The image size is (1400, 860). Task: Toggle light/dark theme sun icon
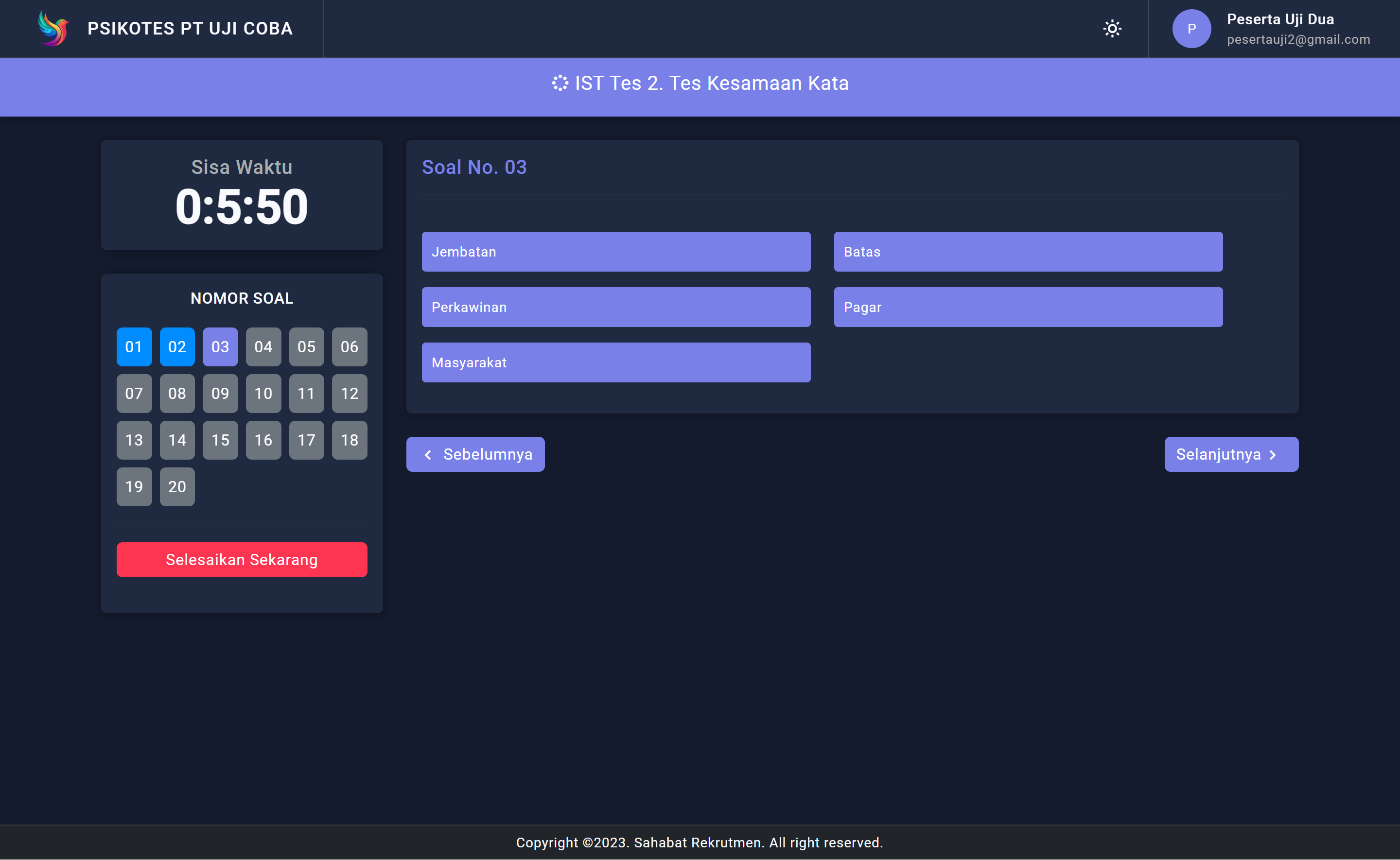(1112, 29)
